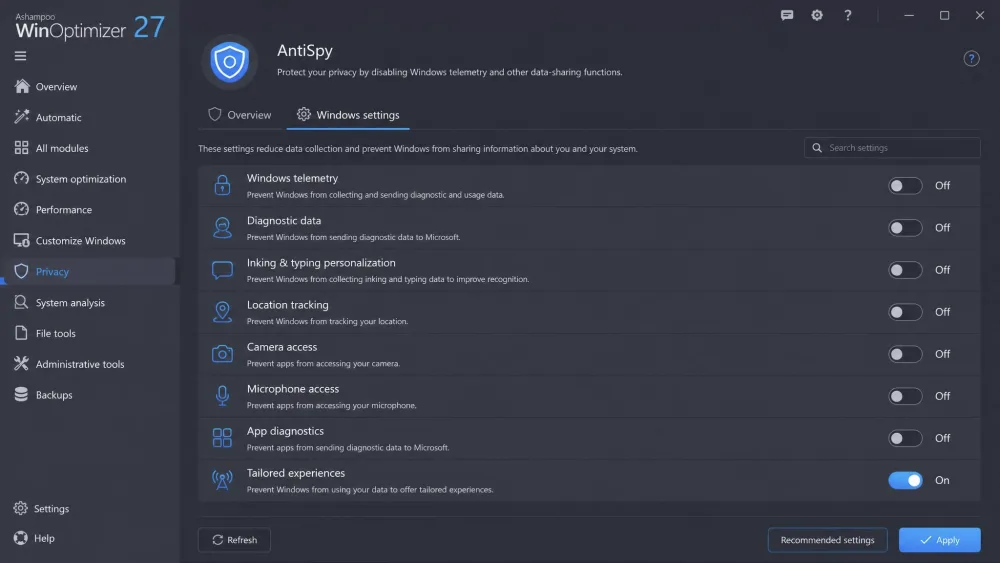Open System optimization in the sidebar
This screenshot has width=1000, height=563.
click(88, 179)
